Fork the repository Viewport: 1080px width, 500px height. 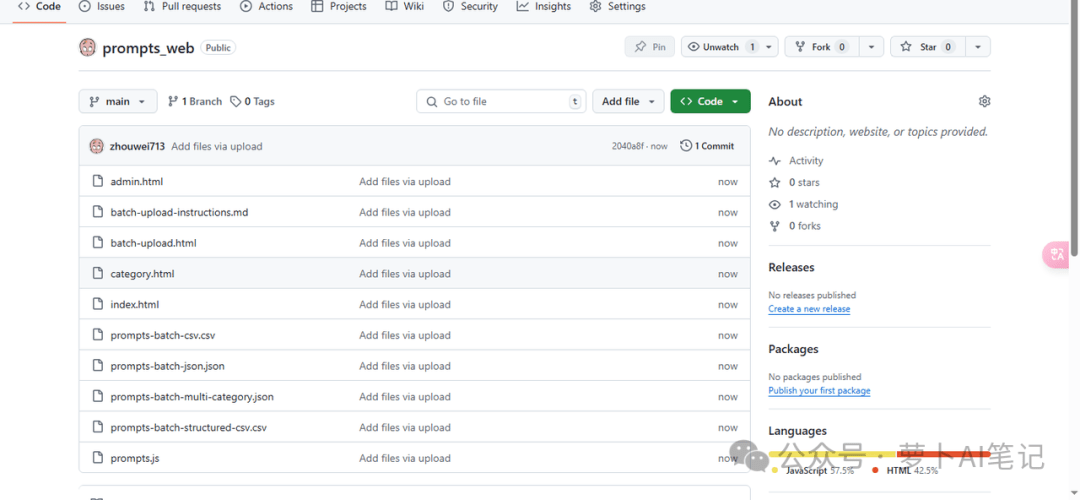click(x=822, y=47)
